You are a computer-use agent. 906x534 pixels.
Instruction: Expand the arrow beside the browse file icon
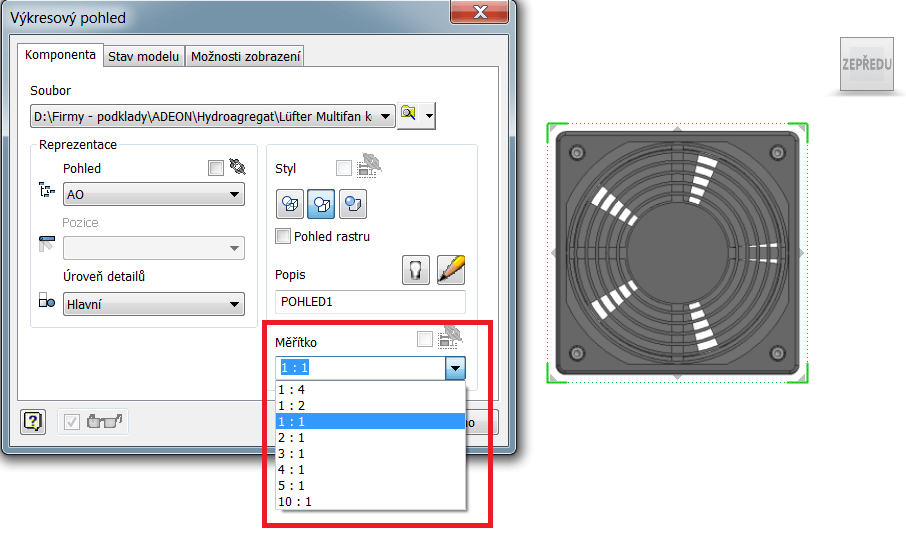[429, 116]
